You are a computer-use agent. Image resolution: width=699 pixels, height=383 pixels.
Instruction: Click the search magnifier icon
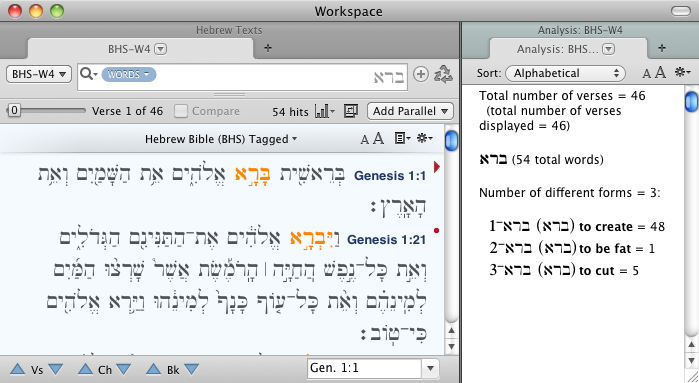(x=87, y=74)
